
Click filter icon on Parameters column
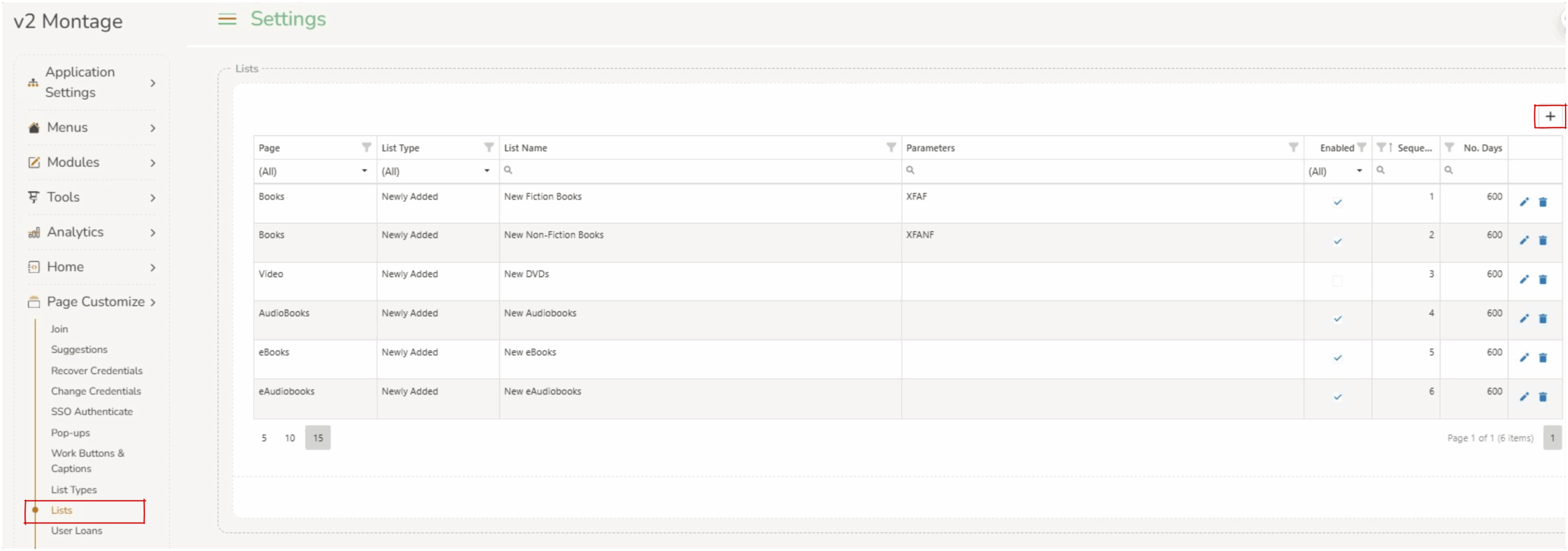[x=1292, y=148]
